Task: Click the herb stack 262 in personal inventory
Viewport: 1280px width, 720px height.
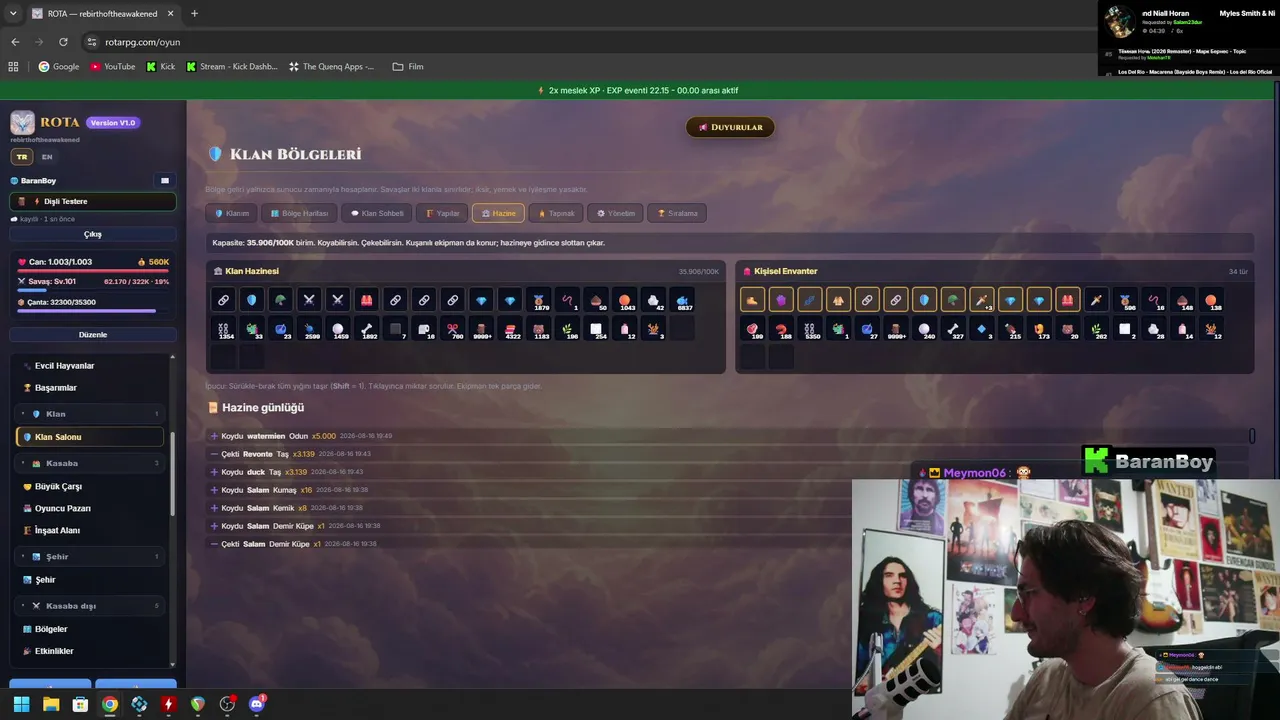Action: click(x=1097, y=329)
